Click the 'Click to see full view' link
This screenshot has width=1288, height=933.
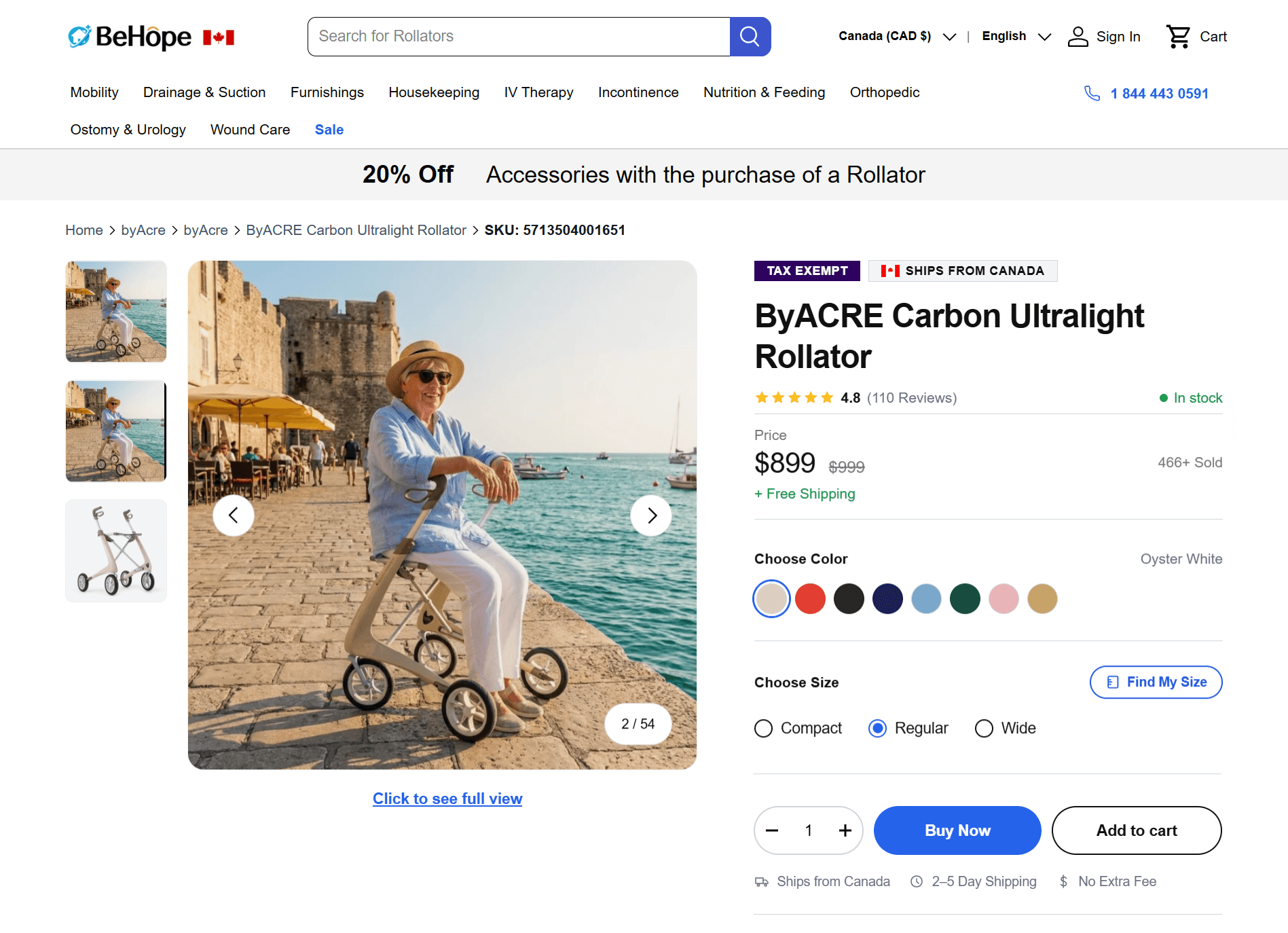click(x=447, y=799)
